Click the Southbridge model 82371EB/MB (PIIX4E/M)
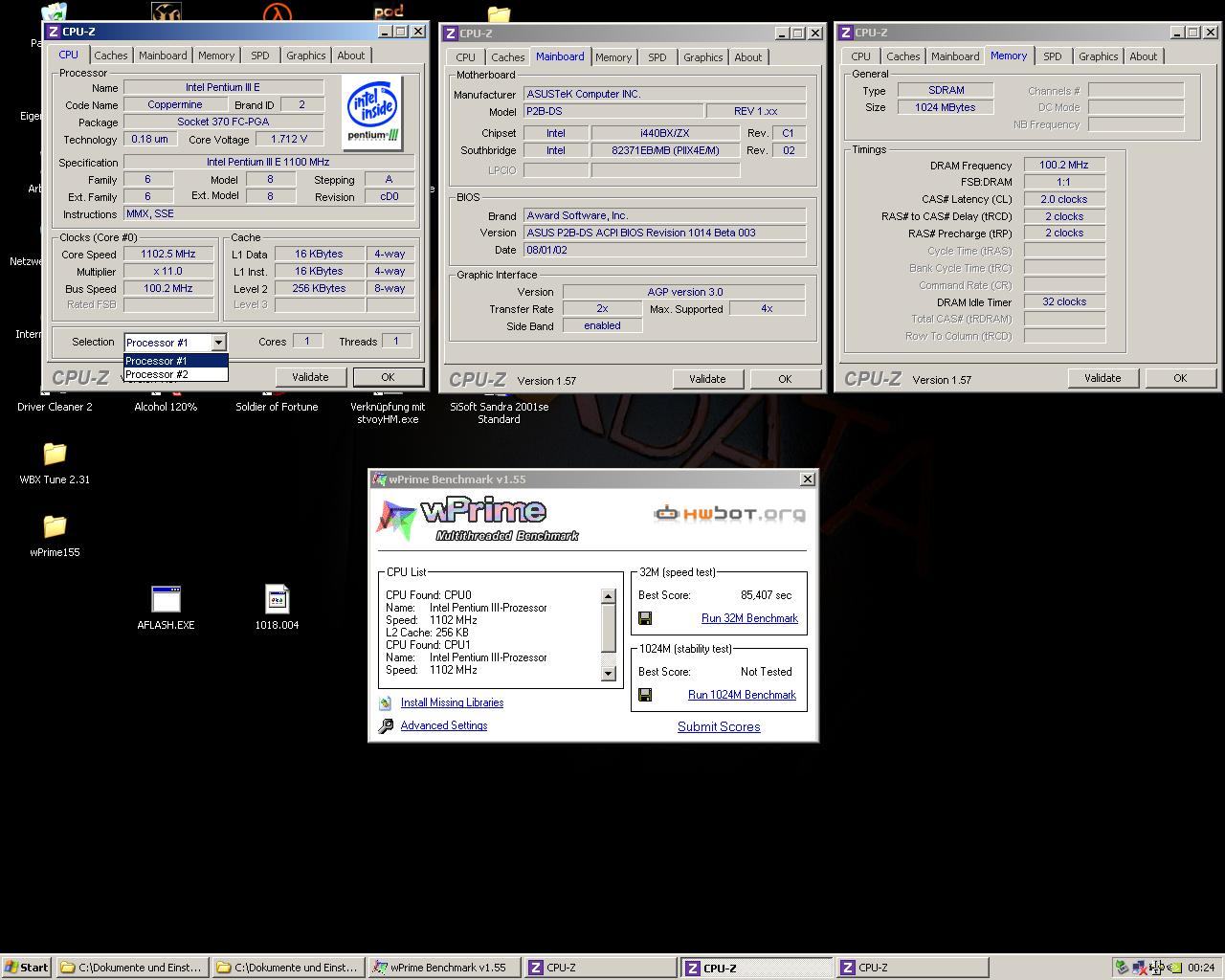Image resolution: width=1225 pixels, height=980 pixels. pos(665,150)
